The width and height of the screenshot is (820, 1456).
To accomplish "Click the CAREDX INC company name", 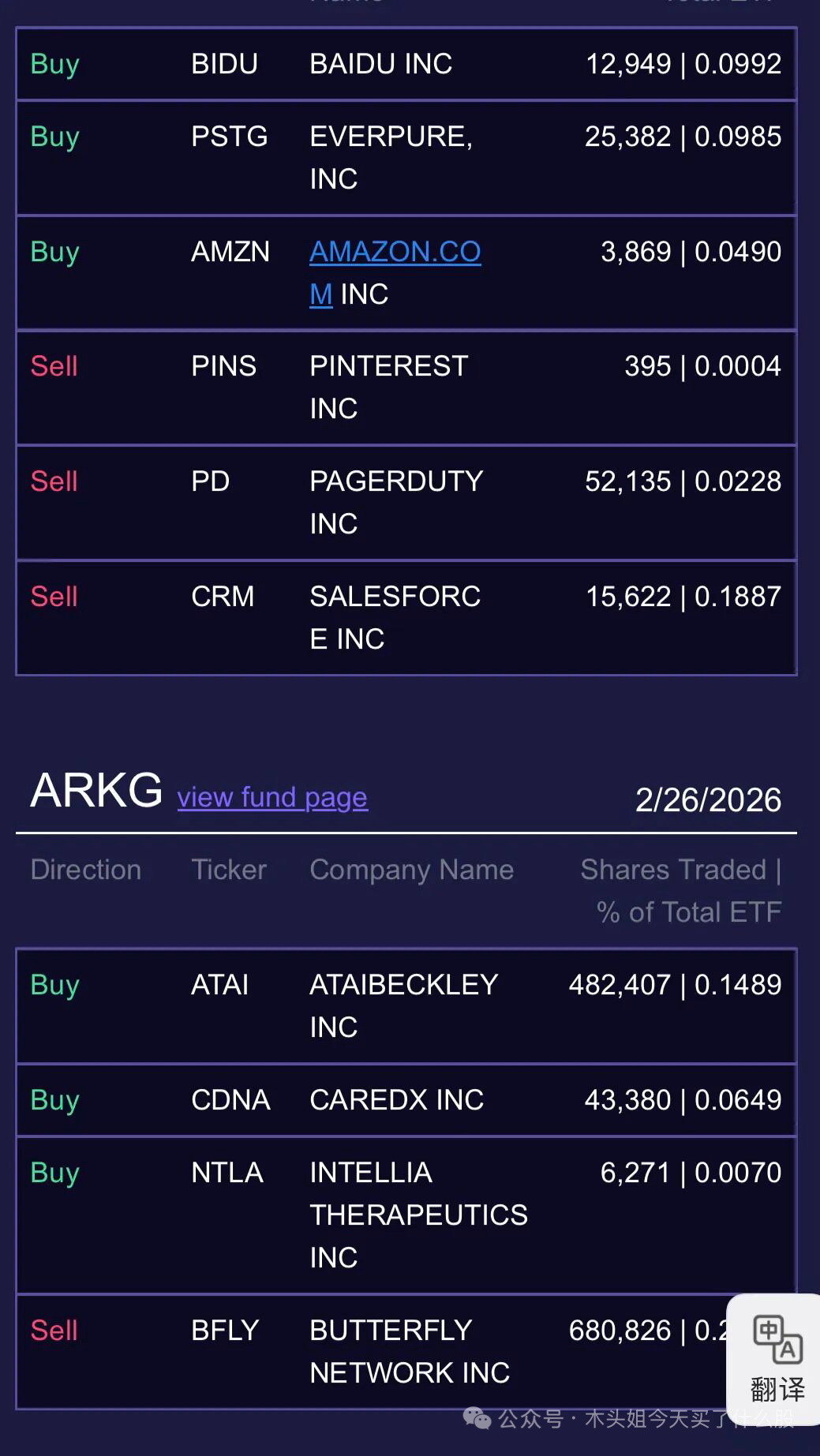I will [396, 1100].
